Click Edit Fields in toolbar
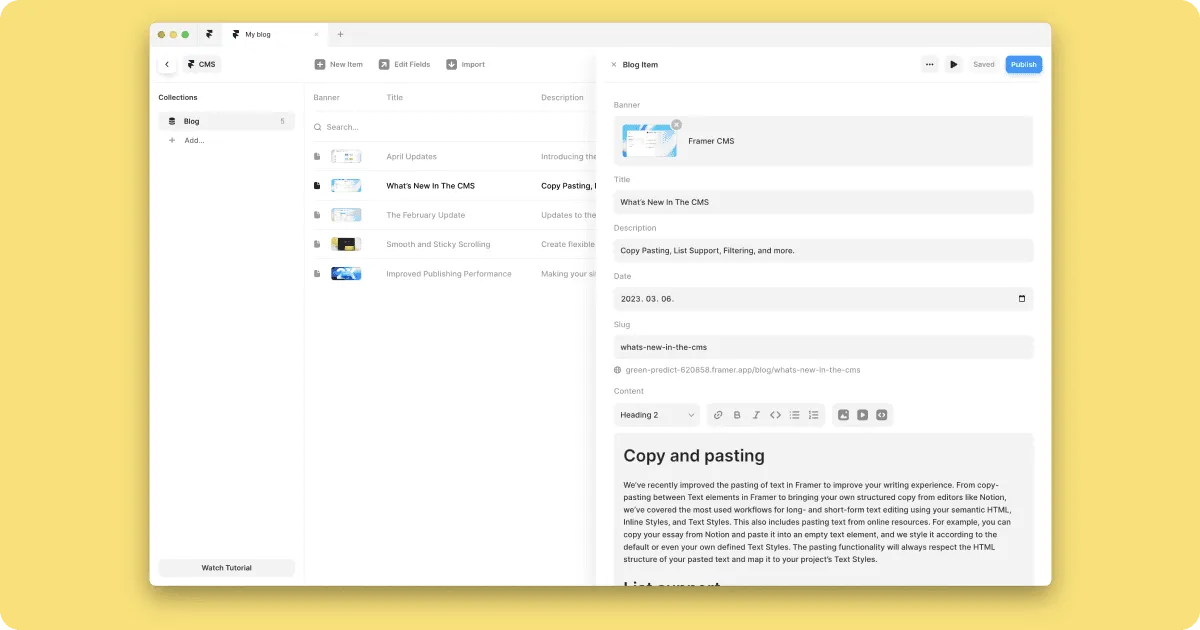Viewport: 1200px width, 630px height. click(x=404, y=64)
